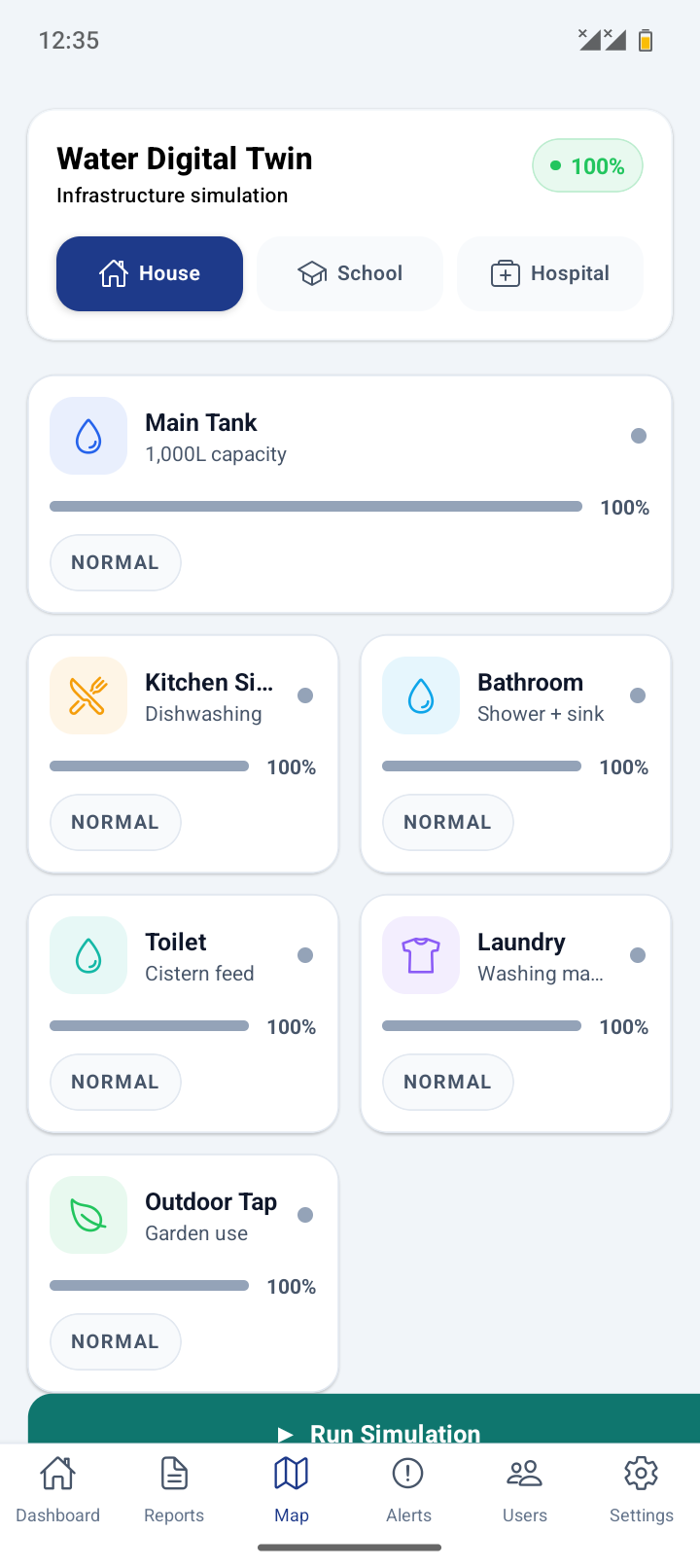The height and width of the screenshot is (1568, 700).
Task: Tap the Main Tank NORMAL status chip
Action: (116, 562)
